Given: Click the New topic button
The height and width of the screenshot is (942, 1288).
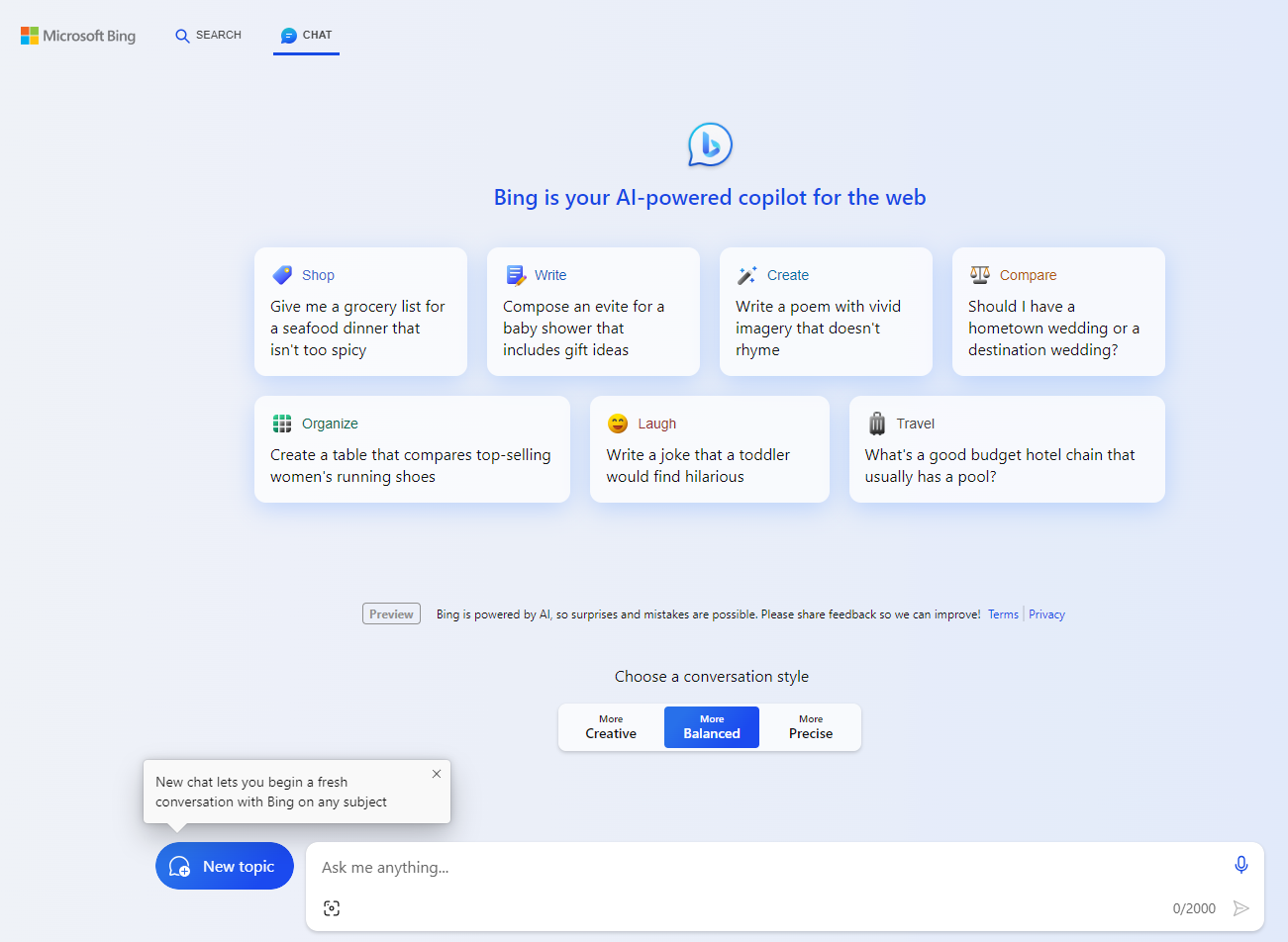Looking at the screenshot, I should click(x=225, y=866).
